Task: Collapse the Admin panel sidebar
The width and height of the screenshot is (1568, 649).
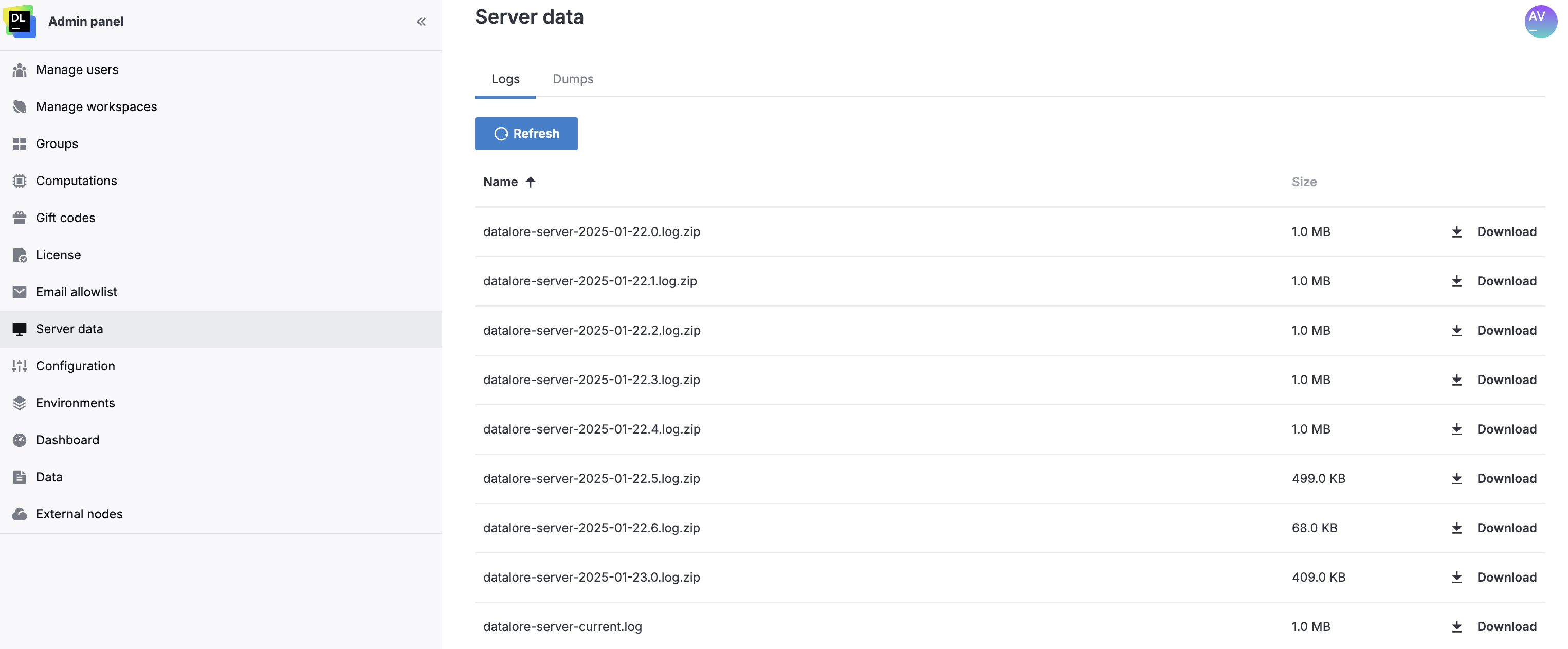Action: click(x=421, y=21)
